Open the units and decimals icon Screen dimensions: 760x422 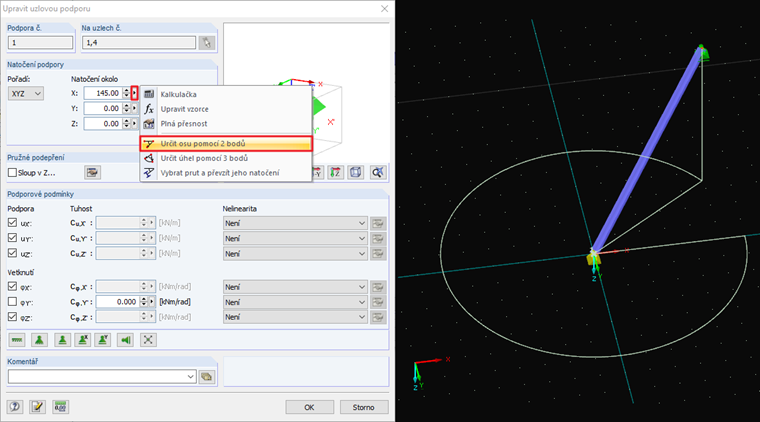tap(60, 406)
